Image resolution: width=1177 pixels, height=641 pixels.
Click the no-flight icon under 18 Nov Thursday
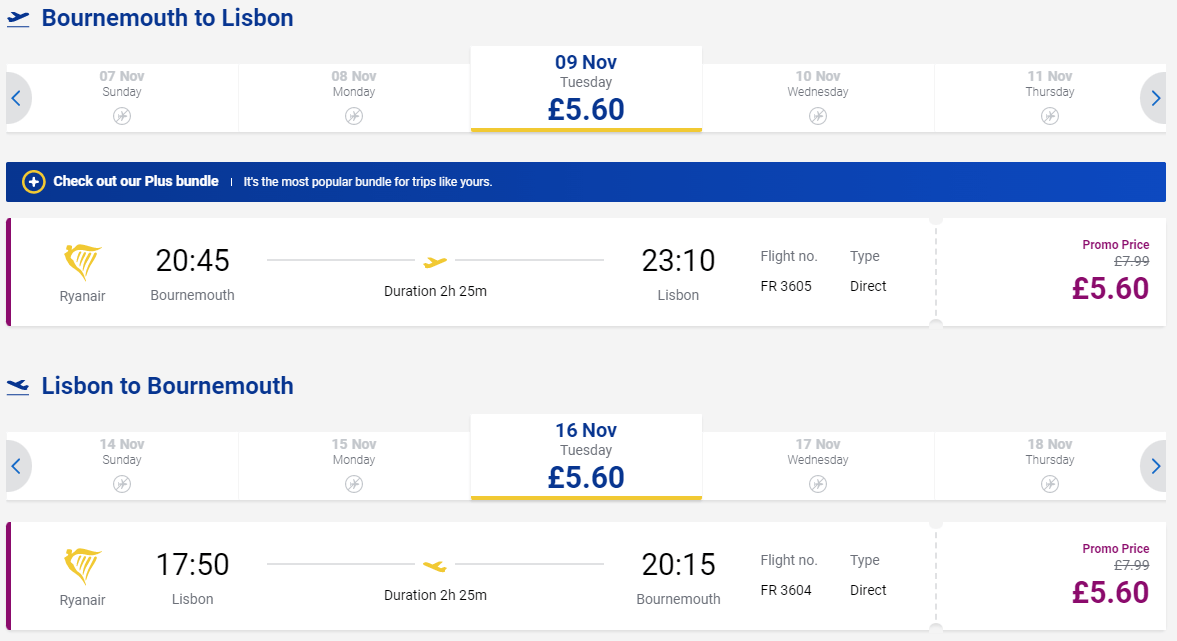pyautogui.click(x=1049, y=484)
